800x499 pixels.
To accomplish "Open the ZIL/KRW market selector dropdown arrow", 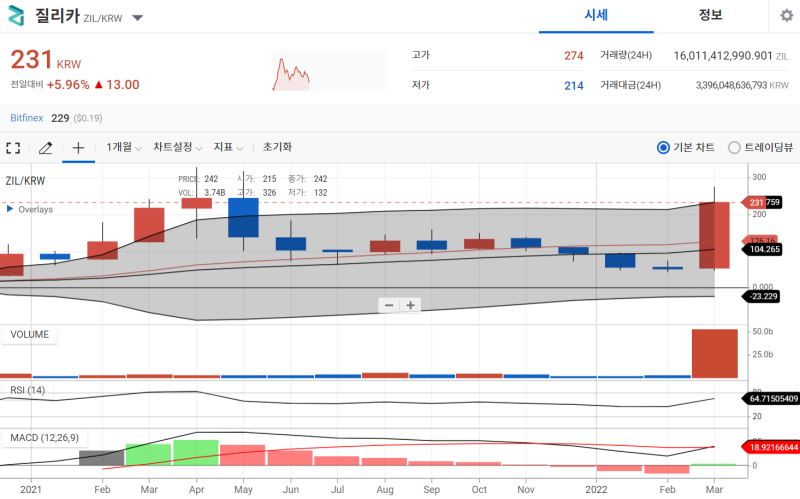I will (x=137, y=18).
